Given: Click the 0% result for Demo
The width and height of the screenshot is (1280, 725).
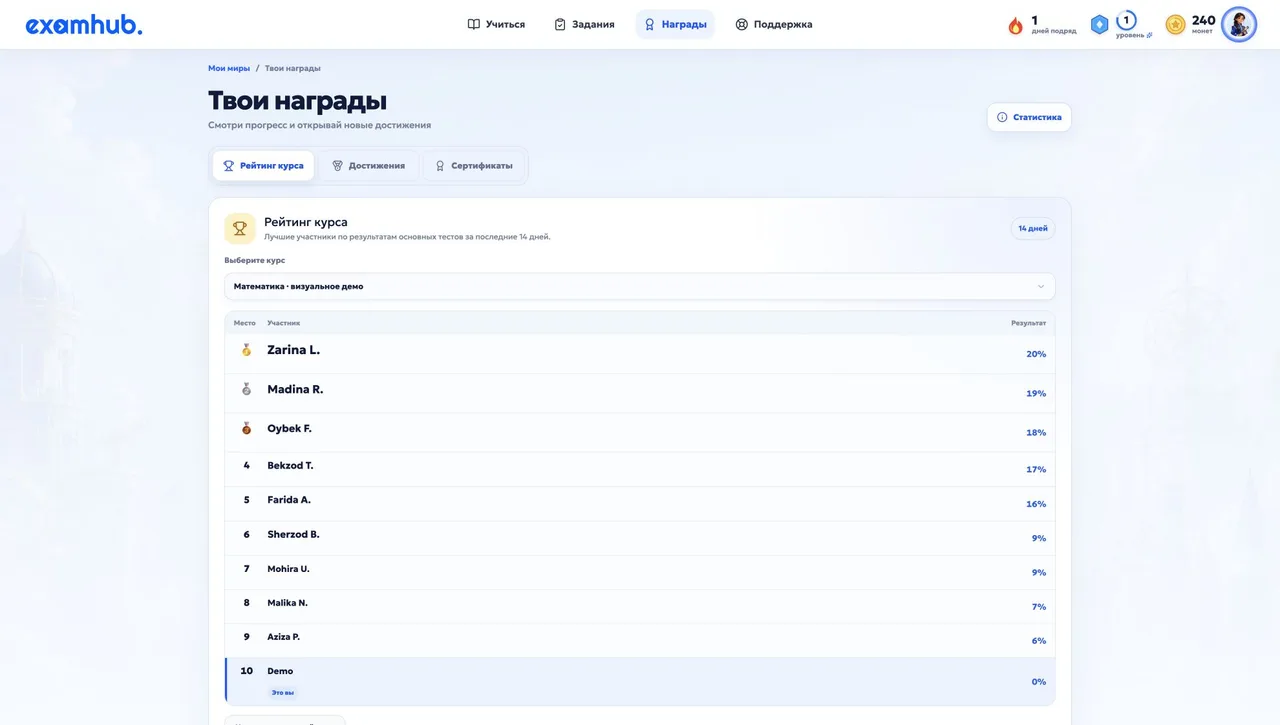Looking at the screenshot, I should click(x=1039, y=682).
